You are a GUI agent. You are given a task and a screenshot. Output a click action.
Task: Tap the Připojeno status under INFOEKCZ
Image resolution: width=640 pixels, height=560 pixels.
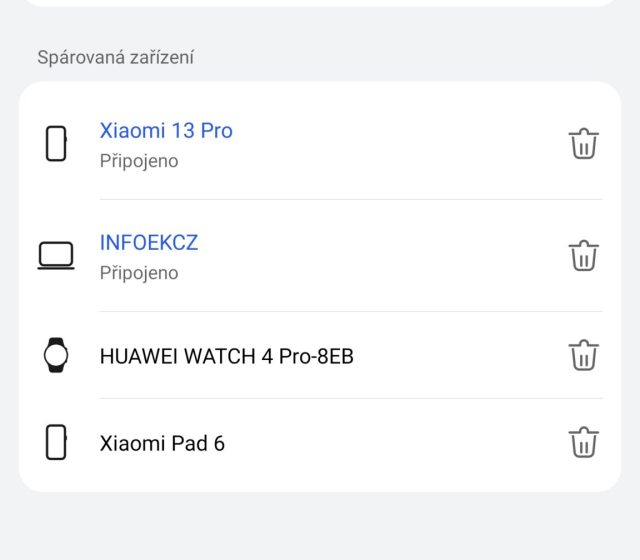(x=139, y=273)
